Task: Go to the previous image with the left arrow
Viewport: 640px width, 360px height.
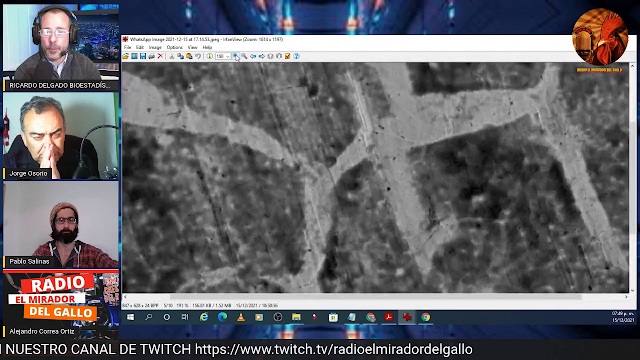Action: click(x=253, y=56)
